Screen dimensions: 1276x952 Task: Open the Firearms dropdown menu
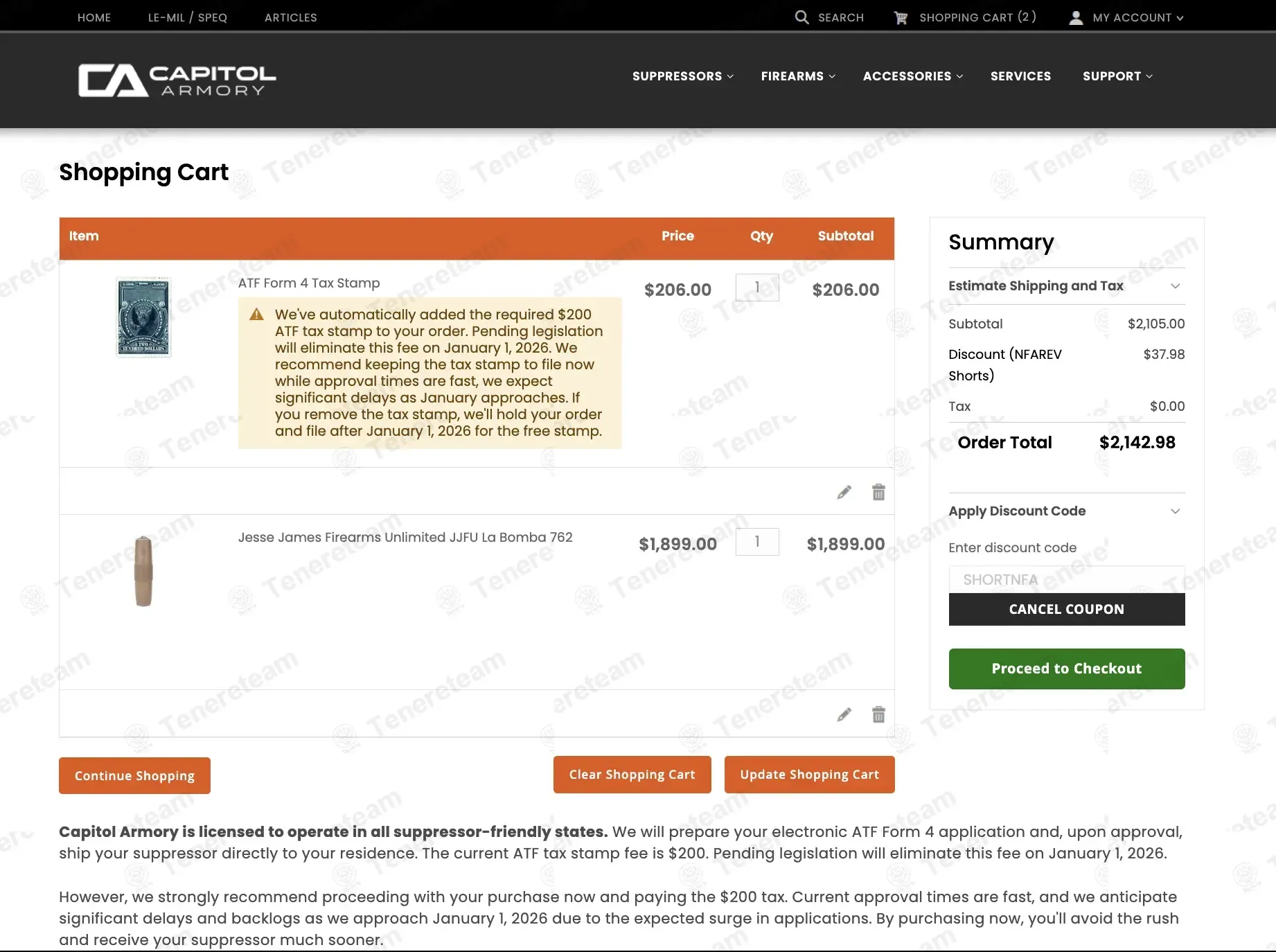798,76
